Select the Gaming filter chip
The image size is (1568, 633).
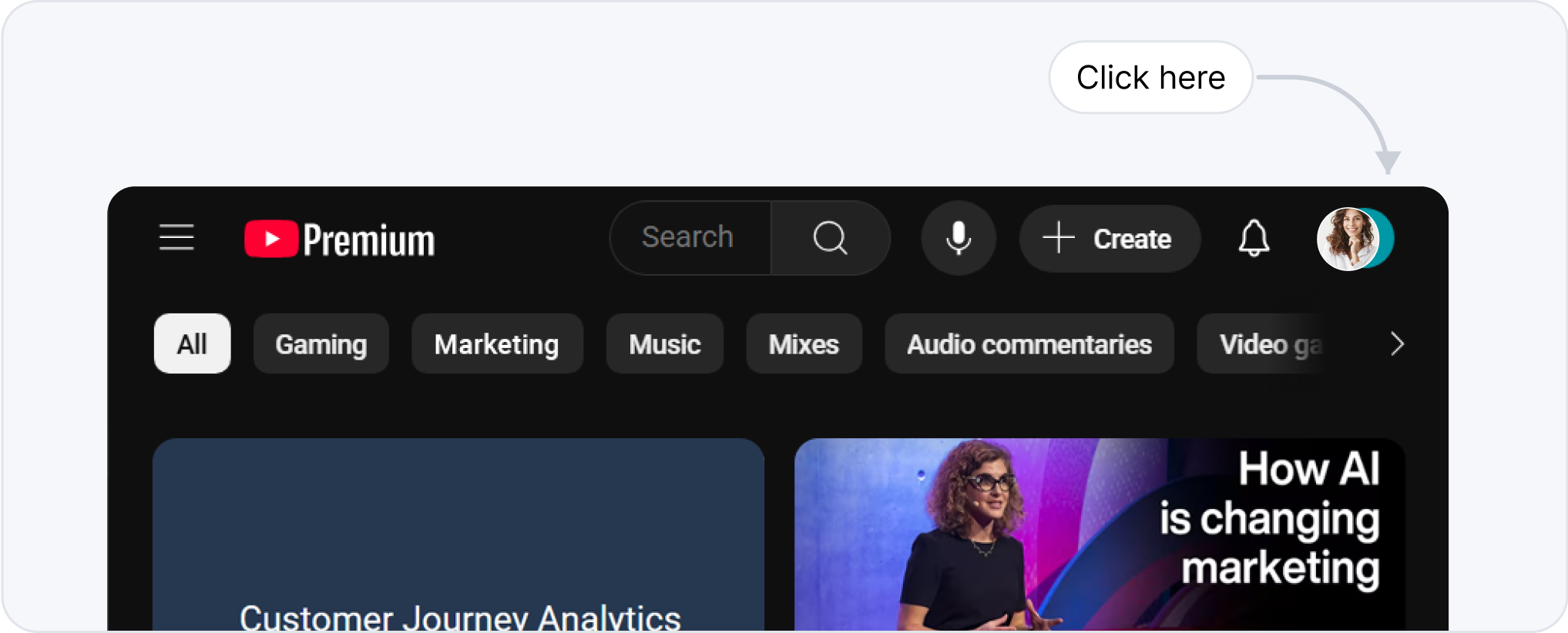tap(321, 343)
